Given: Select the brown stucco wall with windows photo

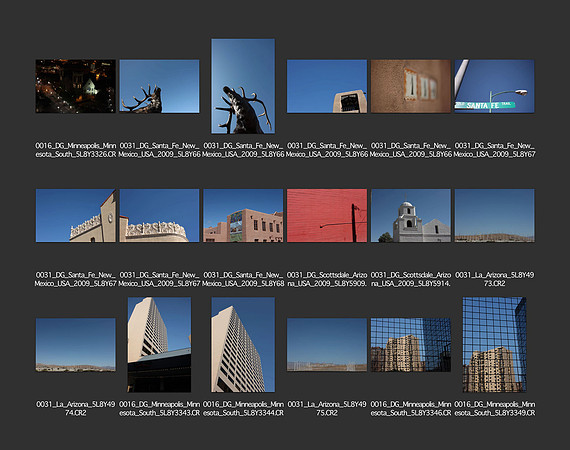Looking at the screenshot, I should click(x=411, y=86).
